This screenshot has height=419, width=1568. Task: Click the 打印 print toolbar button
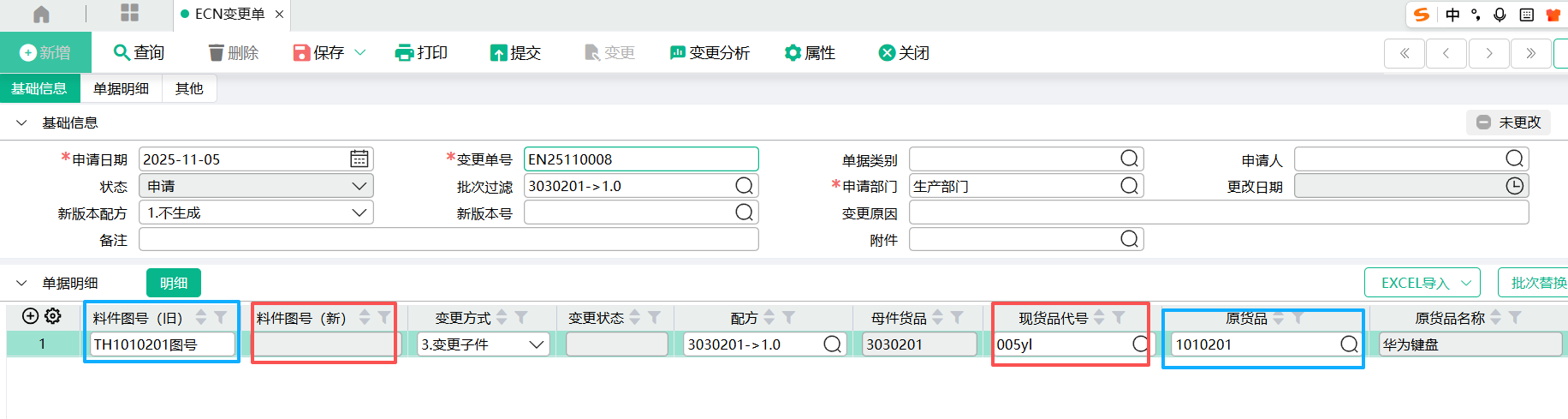pos(421,53)
